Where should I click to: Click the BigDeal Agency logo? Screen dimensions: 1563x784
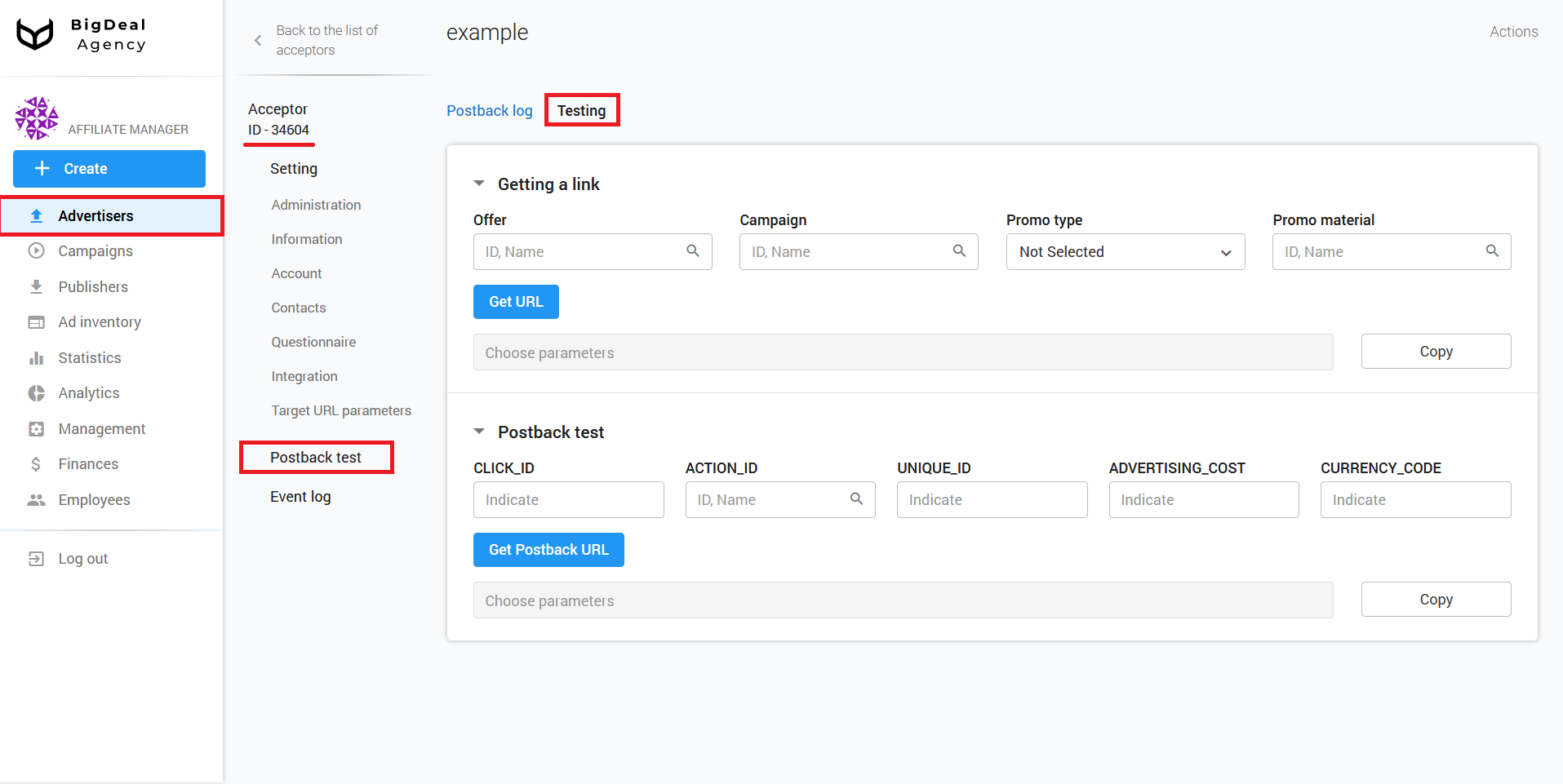[81, 36]
